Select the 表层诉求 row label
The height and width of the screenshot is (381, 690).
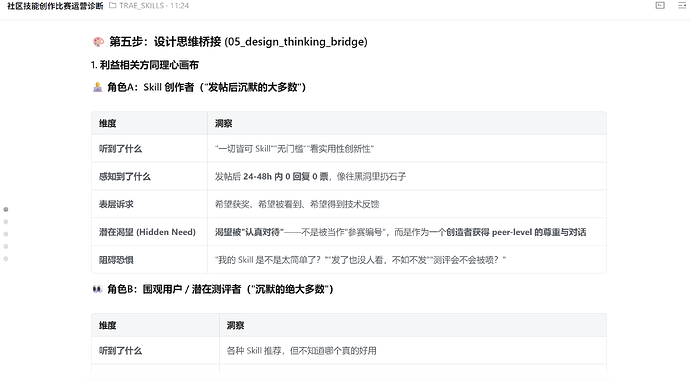coord(116,204)
